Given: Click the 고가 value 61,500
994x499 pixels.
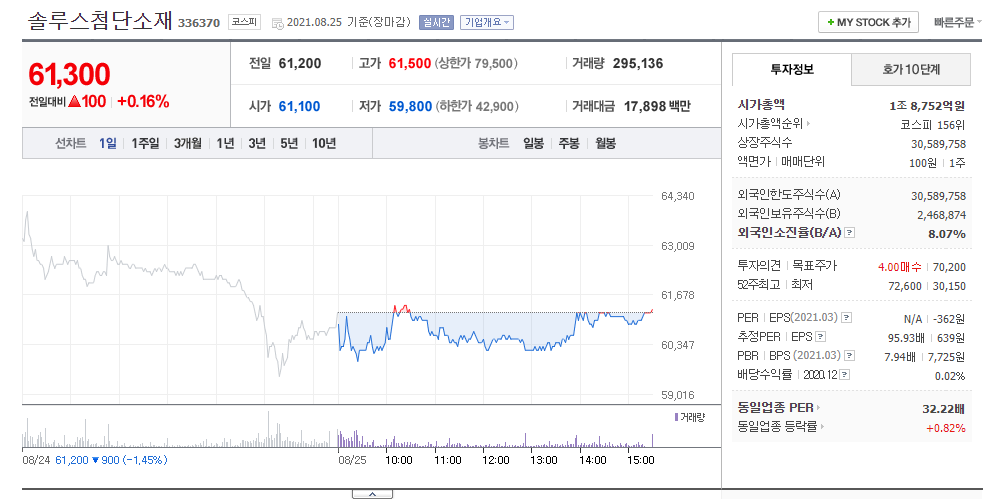Looking at the screenshot, I should pyautogui.click(x=410, y=63).
